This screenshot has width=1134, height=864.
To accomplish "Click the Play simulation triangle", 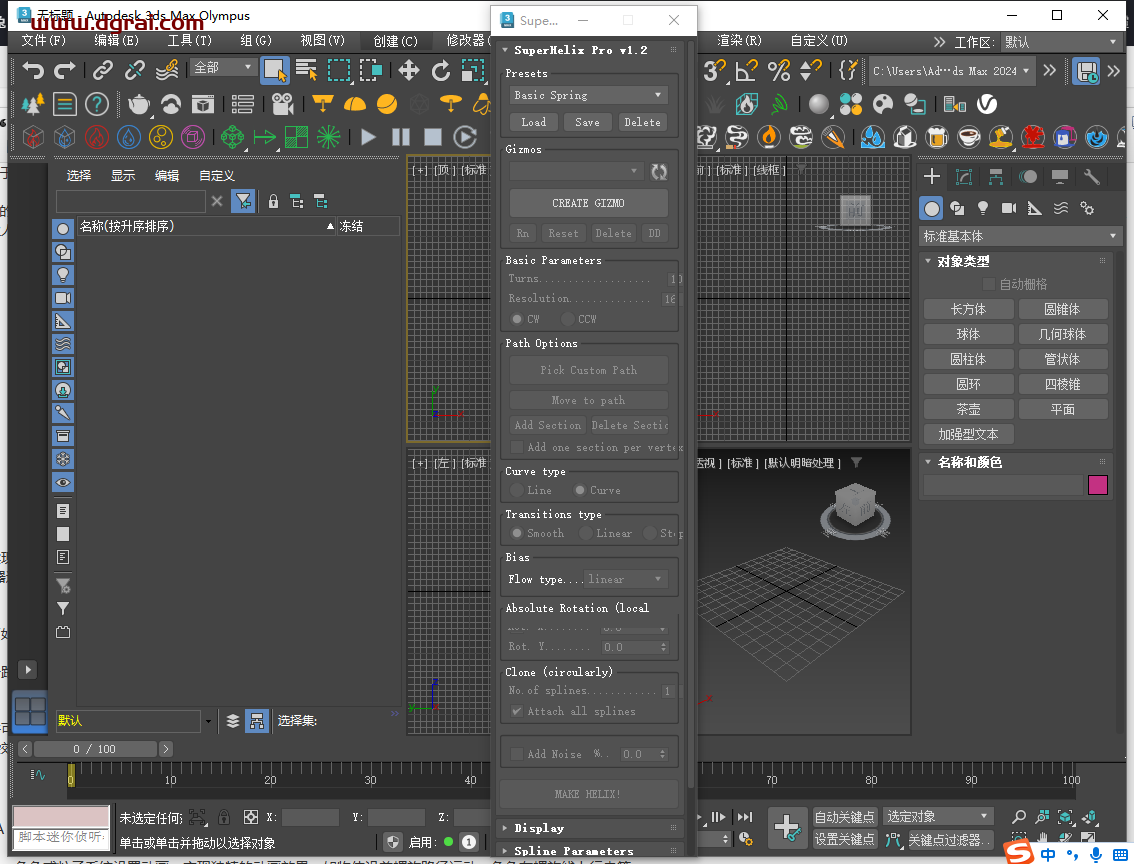I will (x=368, y=137).
